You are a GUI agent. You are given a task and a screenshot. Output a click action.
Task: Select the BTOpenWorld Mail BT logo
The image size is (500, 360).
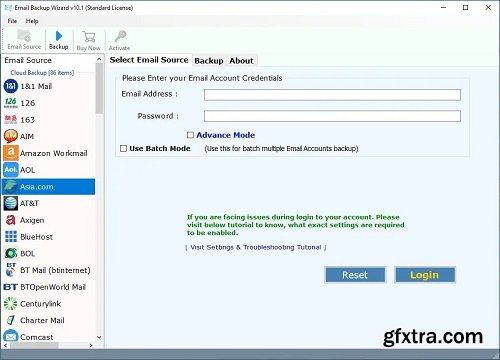pos(10,287)
